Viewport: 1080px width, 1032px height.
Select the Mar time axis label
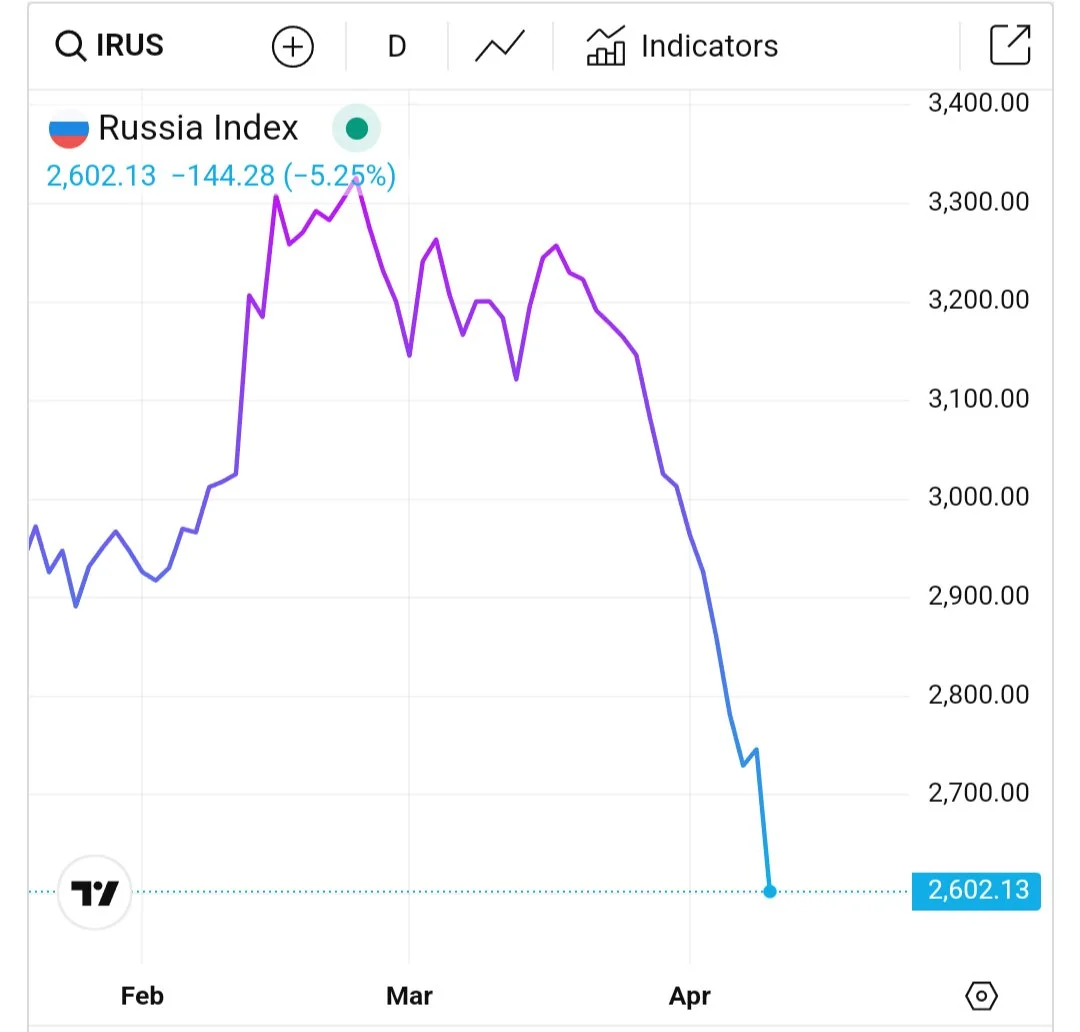click(x=409, y=996)
